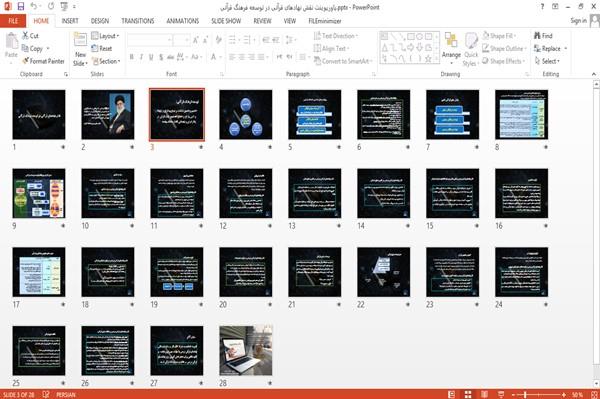Screen dimensions: 600x399
Task: Click the Arrange button
Action: click(x=452, y=48)
